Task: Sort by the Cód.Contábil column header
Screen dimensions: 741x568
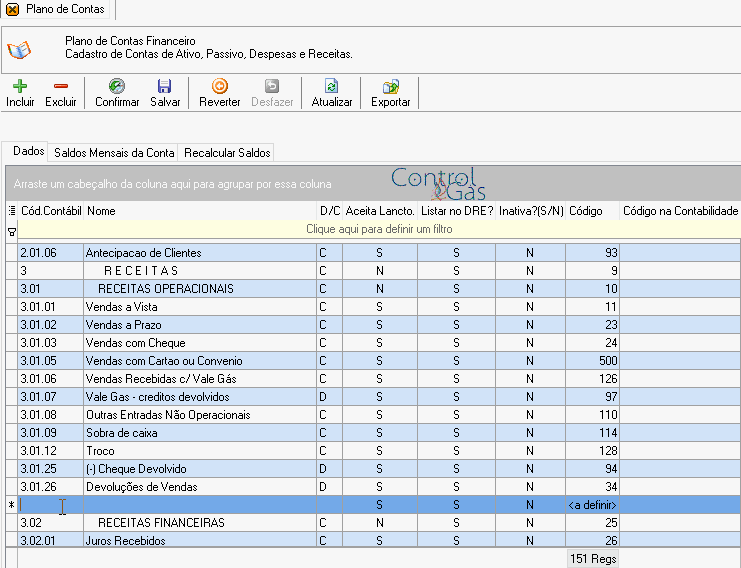Action: 51,211
